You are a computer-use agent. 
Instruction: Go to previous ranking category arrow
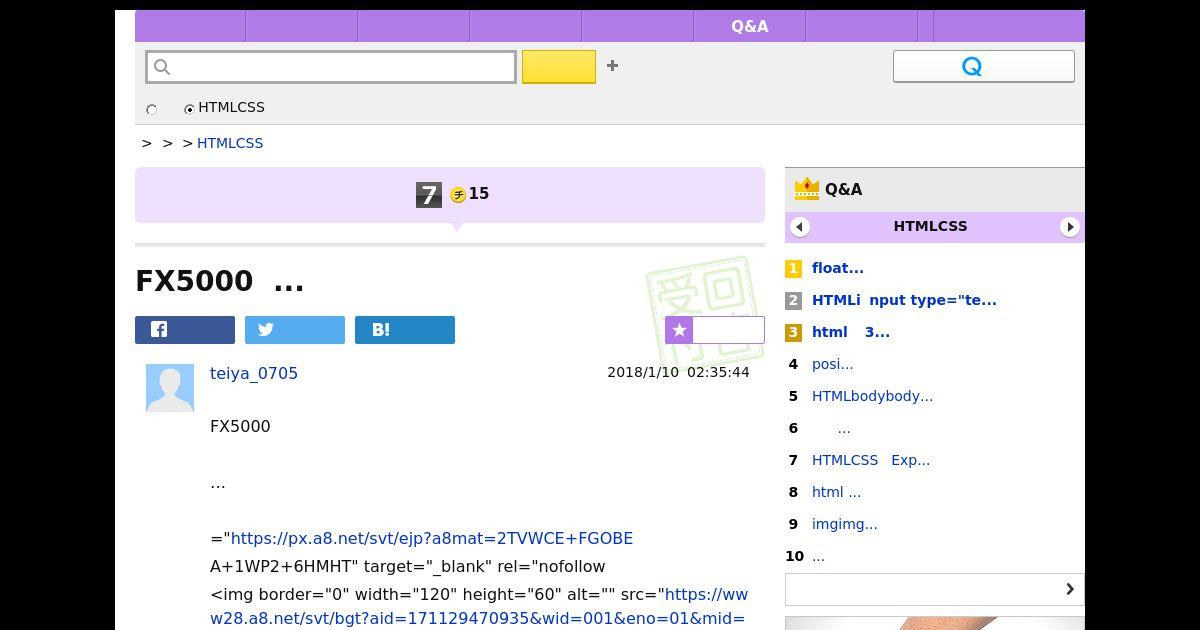[x=800, y=227]
